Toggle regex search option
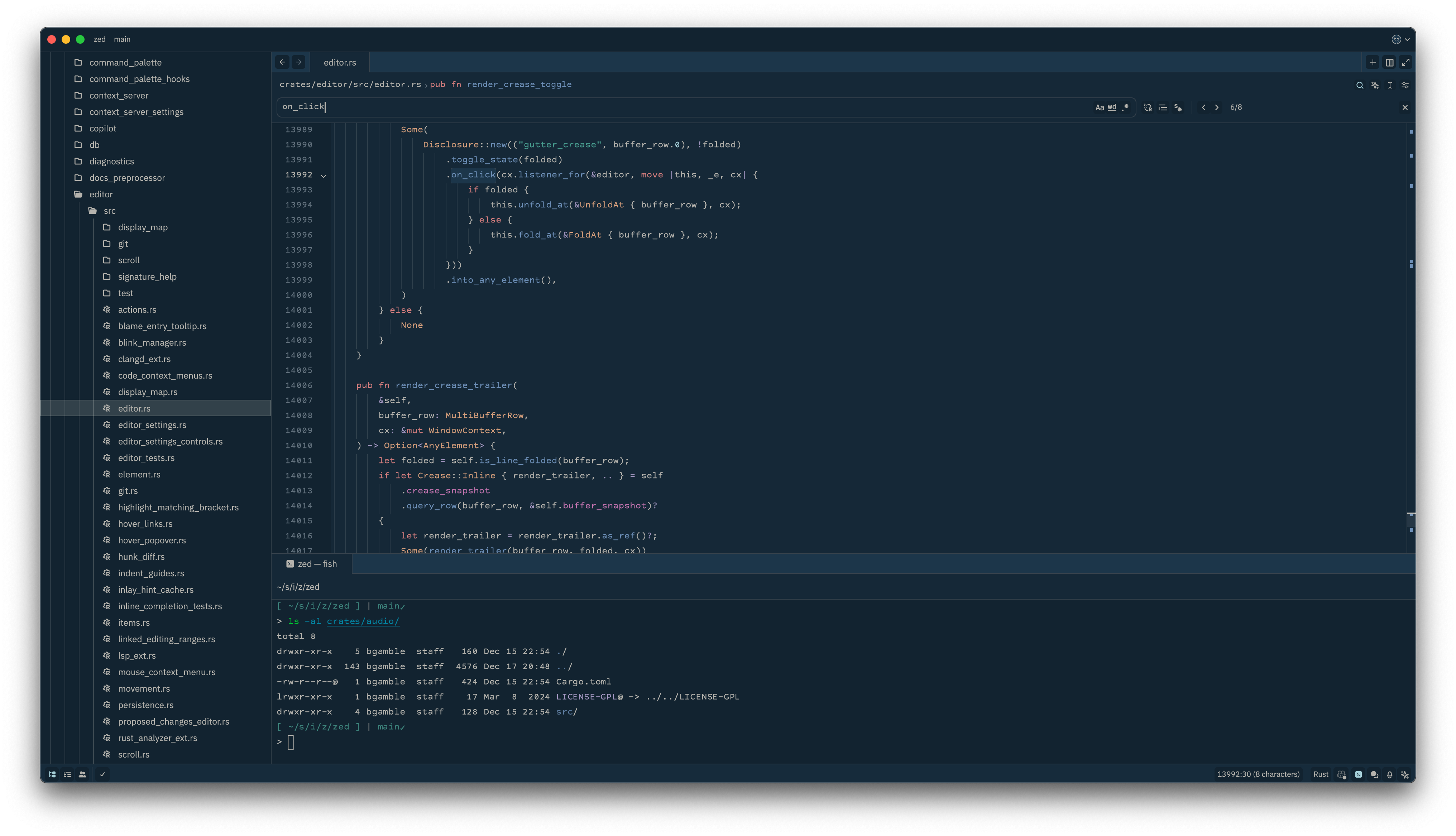 pyautogui.click(x=1125, y=107)
